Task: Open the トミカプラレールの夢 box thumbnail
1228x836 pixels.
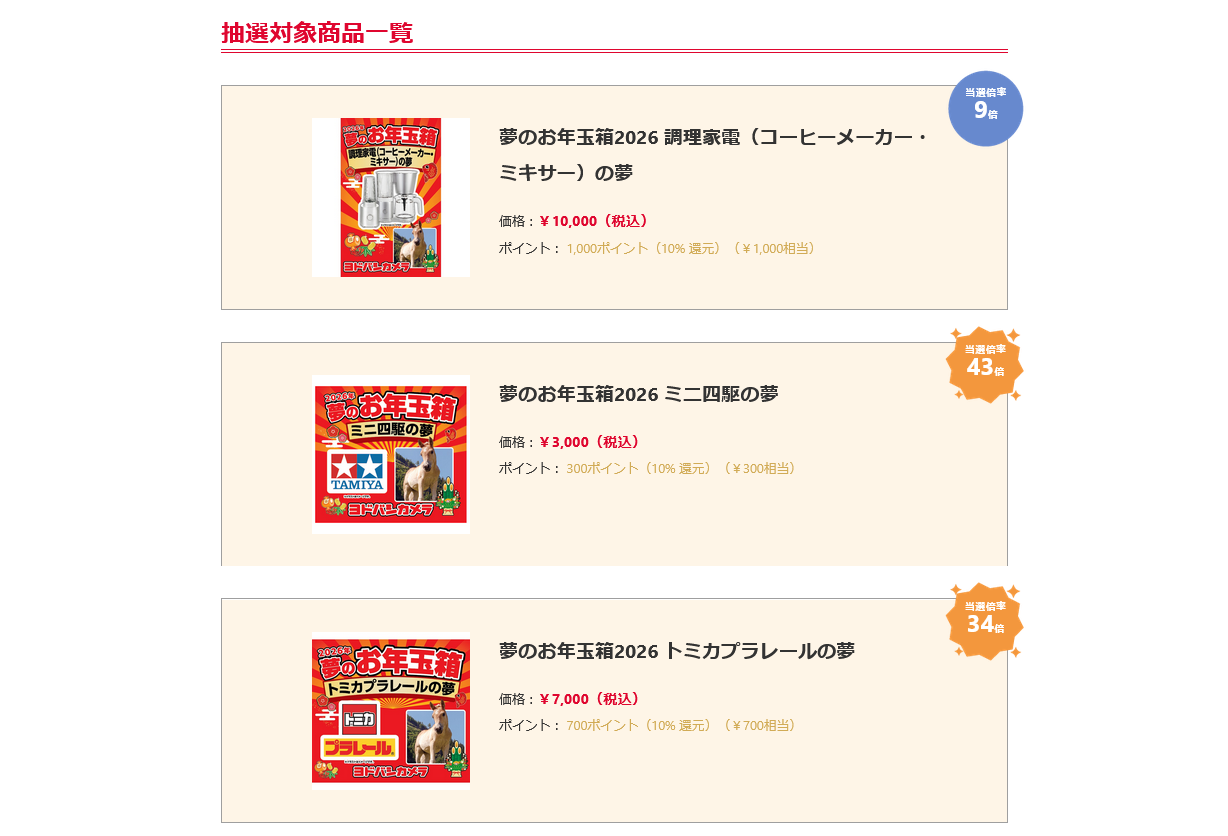Action: 391,711
